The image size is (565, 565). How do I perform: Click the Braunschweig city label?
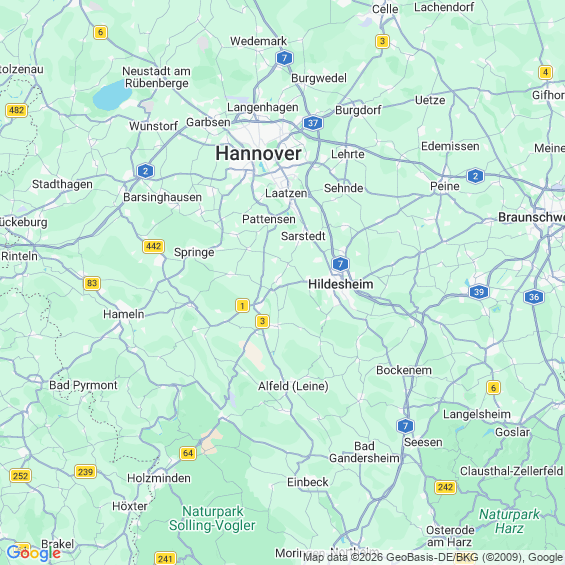(531, 217)
